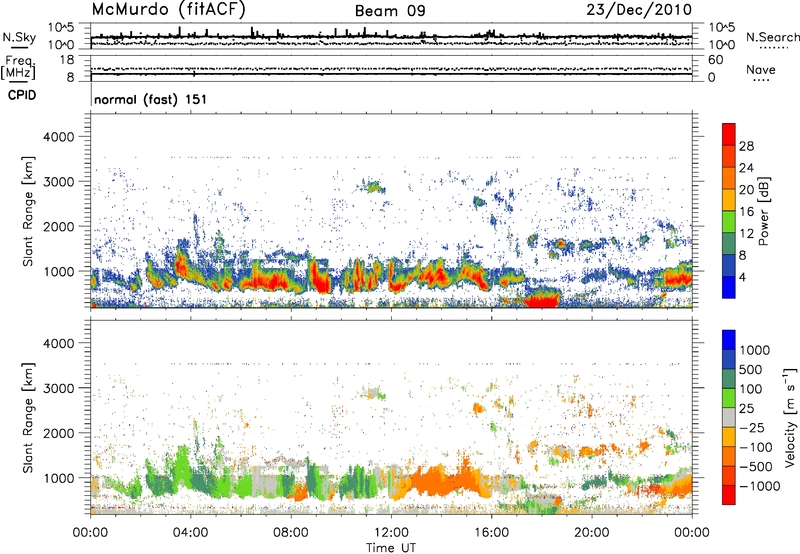Select the "20:00" time tick label
Image resolution: width=800 pixels, height=554 pixels.
[592, 533]
